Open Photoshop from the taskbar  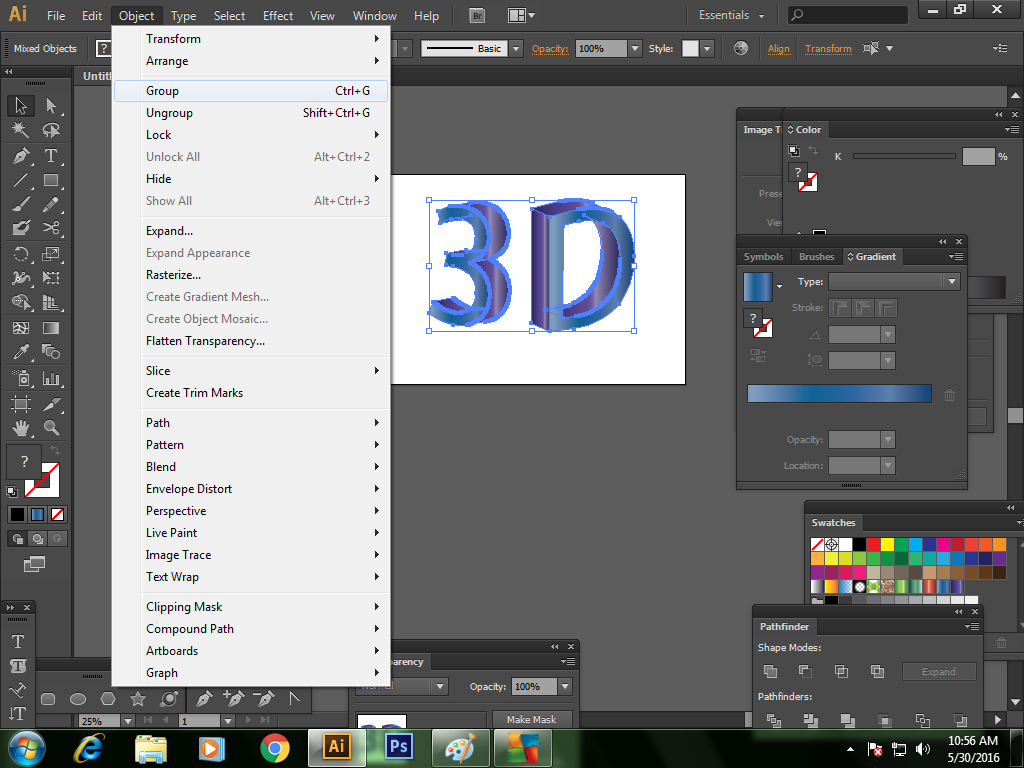[x=397, y=746]
